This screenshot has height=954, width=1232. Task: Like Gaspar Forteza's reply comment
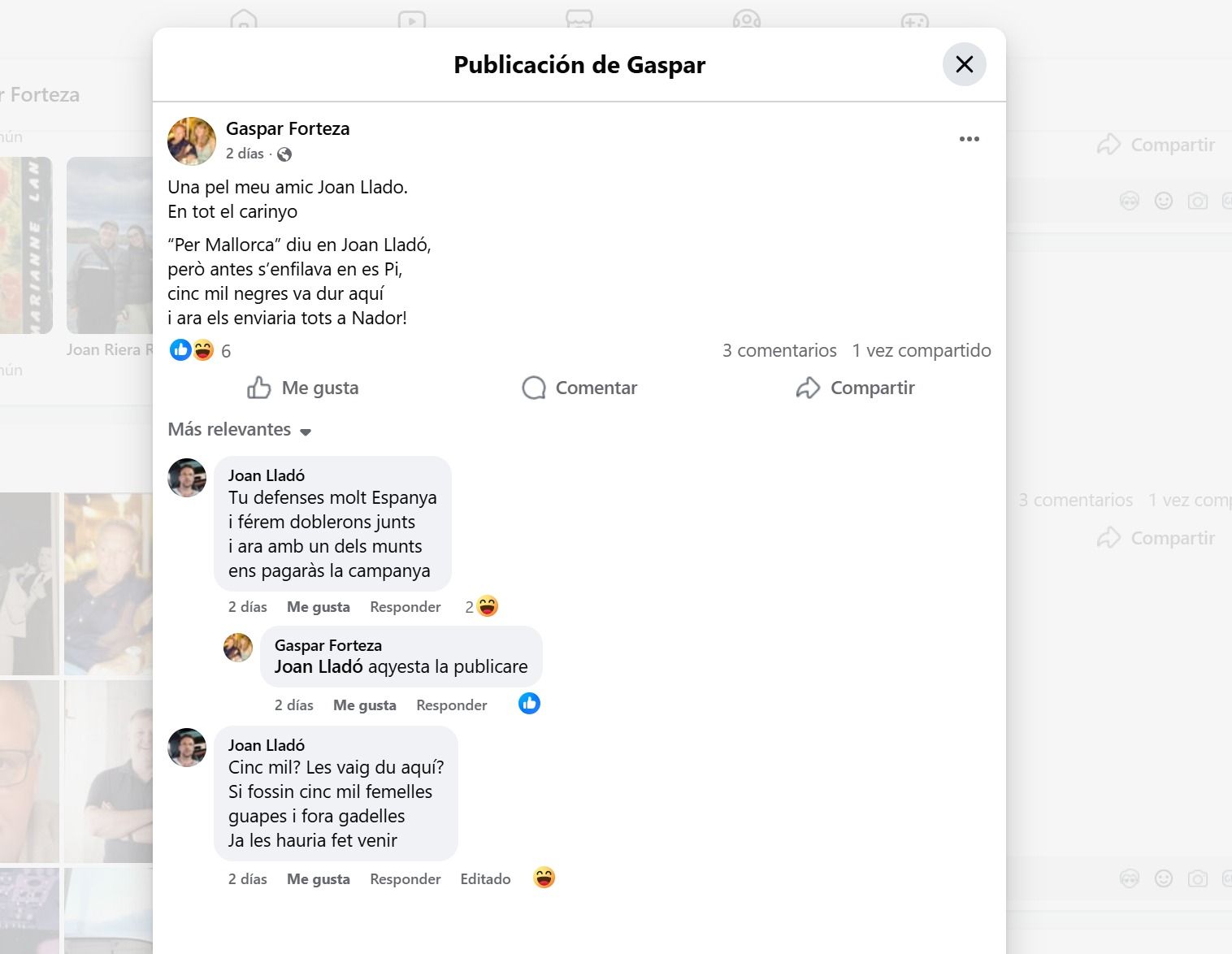coord(365,705)
